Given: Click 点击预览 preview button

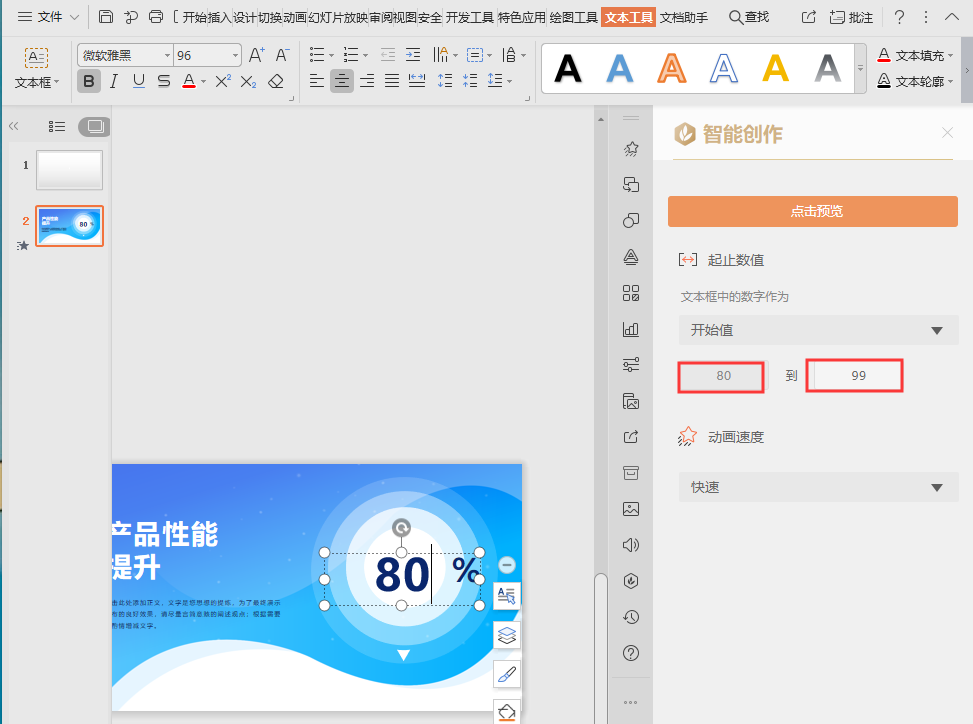Looking at the screenshot, I should (813, 212).
